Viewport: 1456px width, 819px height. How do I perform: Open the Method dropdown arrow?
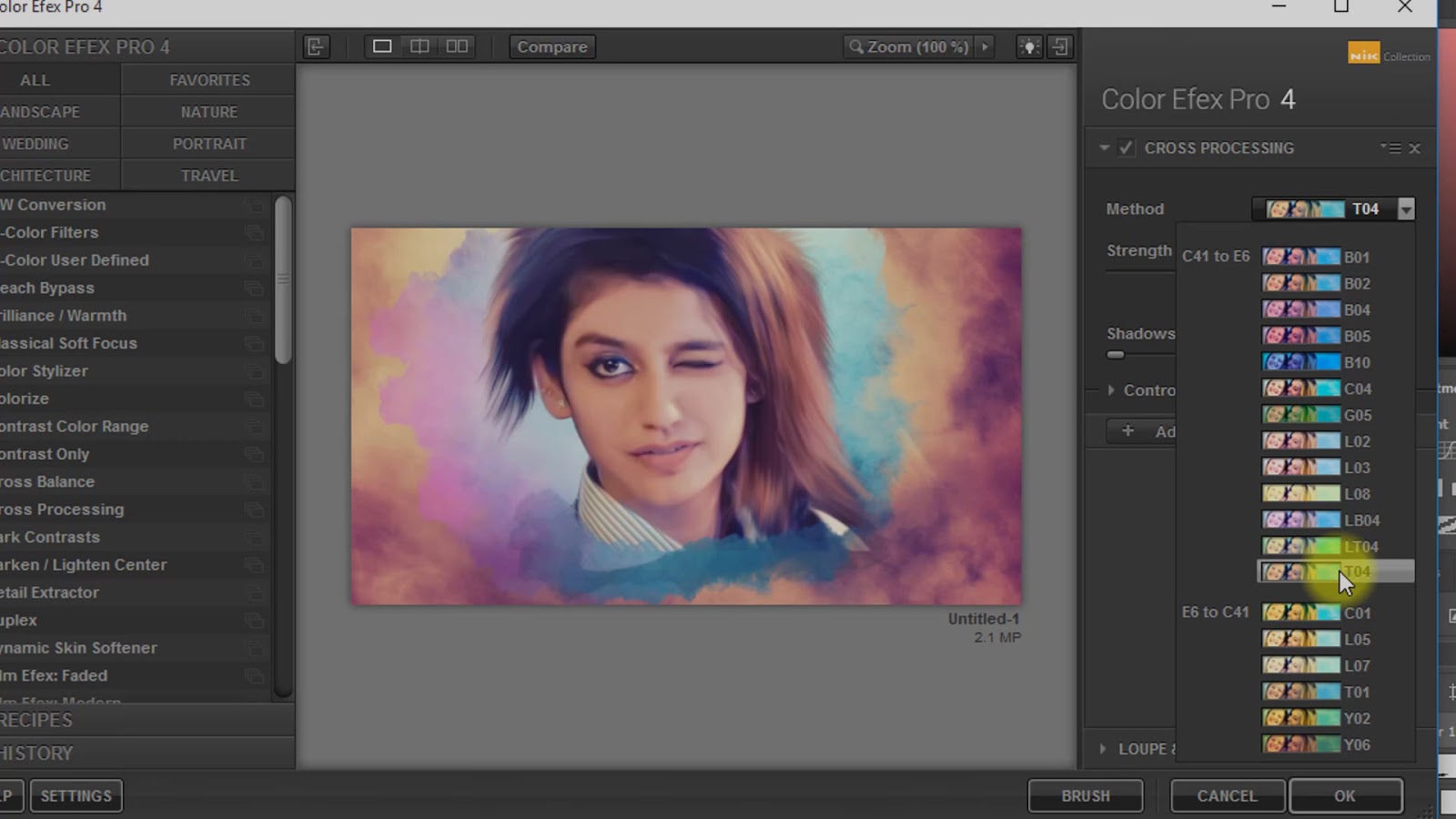tap(1407, 209)
